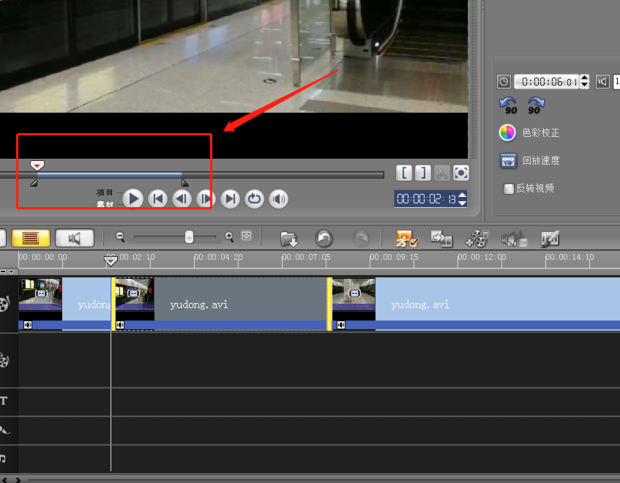Toggle audio icon on first clip
Viewport: 620px width, 483px height.
pos(28,325)
